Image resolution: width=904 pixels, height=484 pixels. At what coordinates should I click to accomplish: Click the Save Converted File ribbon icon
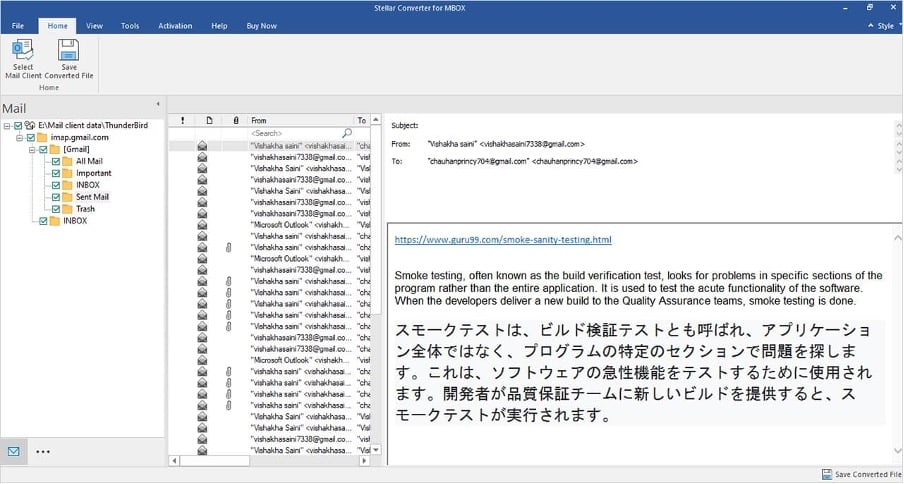[x=68, y=51]
